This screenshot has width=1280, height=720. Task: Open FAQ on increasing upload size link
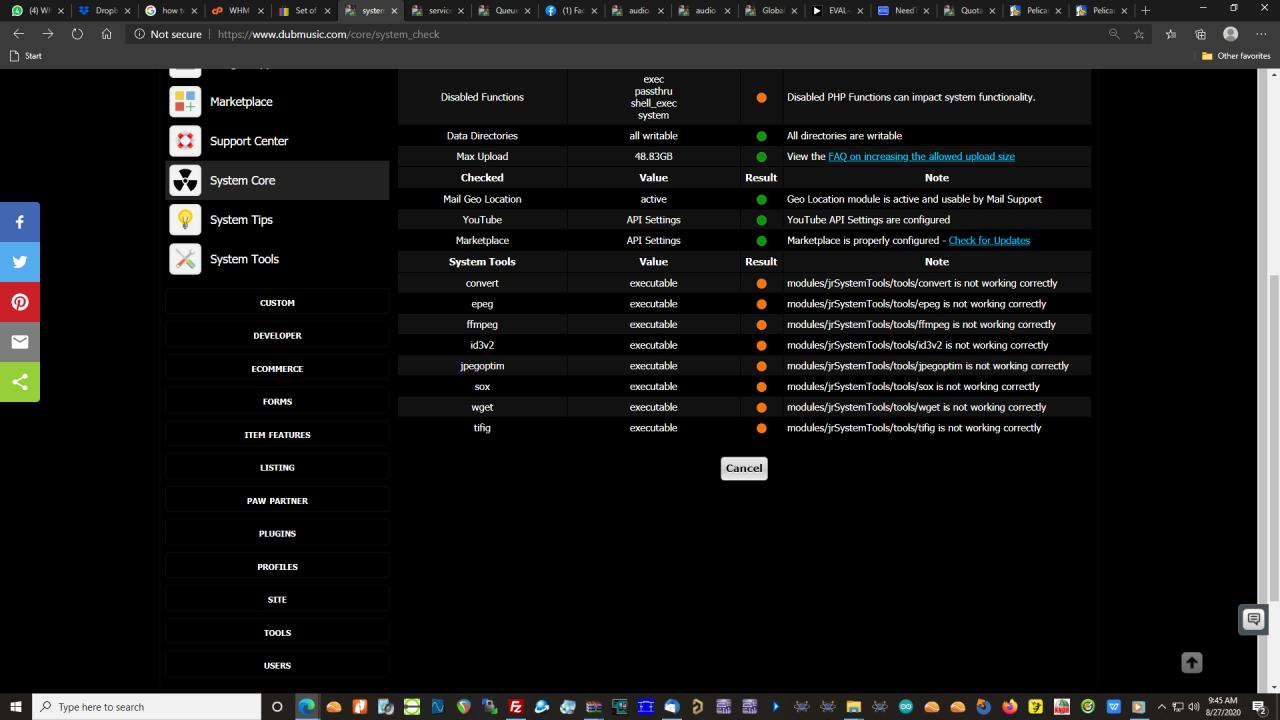click(921, 157)
